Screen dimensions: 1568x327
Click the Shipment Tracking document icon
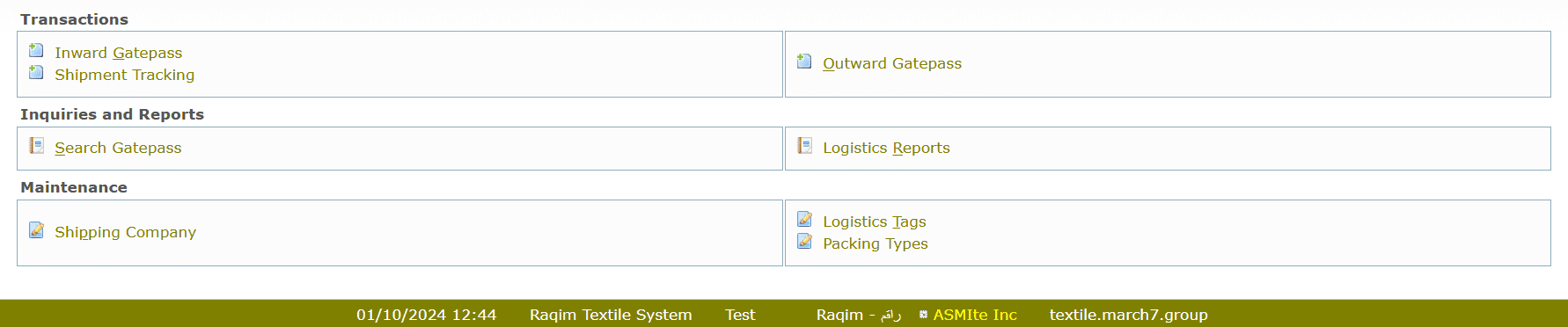(x=36, y=72)
